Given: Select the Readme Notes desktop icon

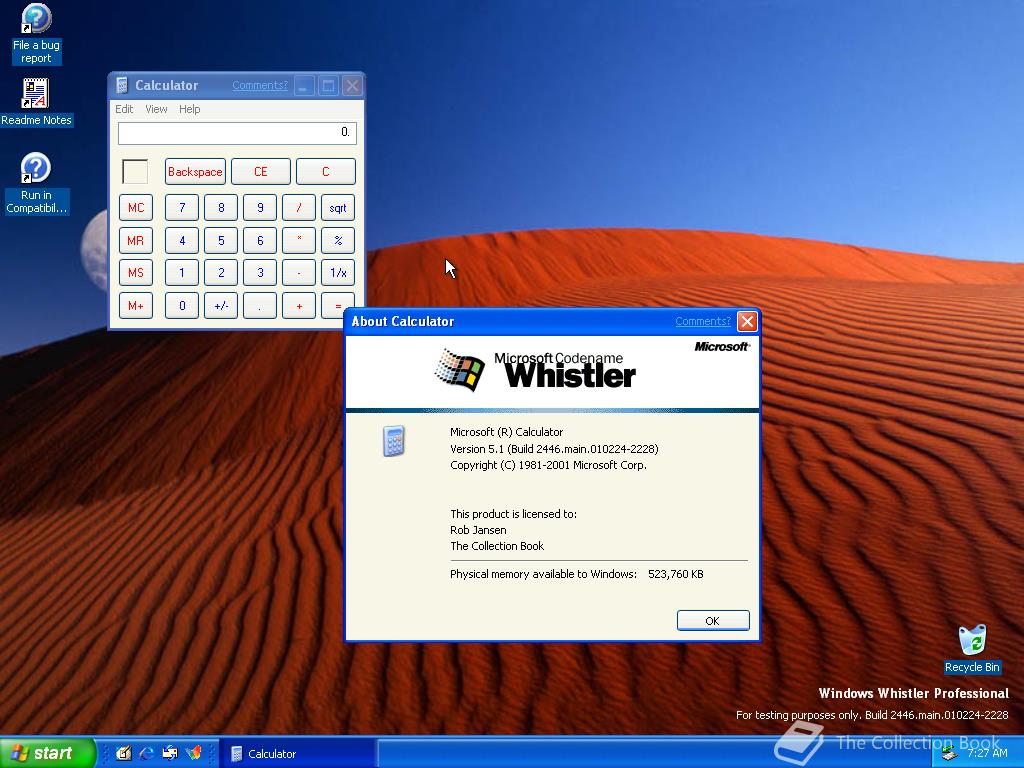Looking at the screenshot, I should coord(36,102).
